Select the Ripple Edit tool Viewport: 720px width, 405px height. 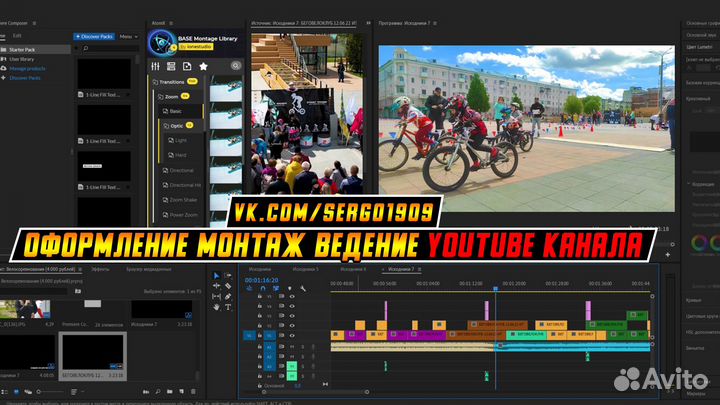coord(216,286)
